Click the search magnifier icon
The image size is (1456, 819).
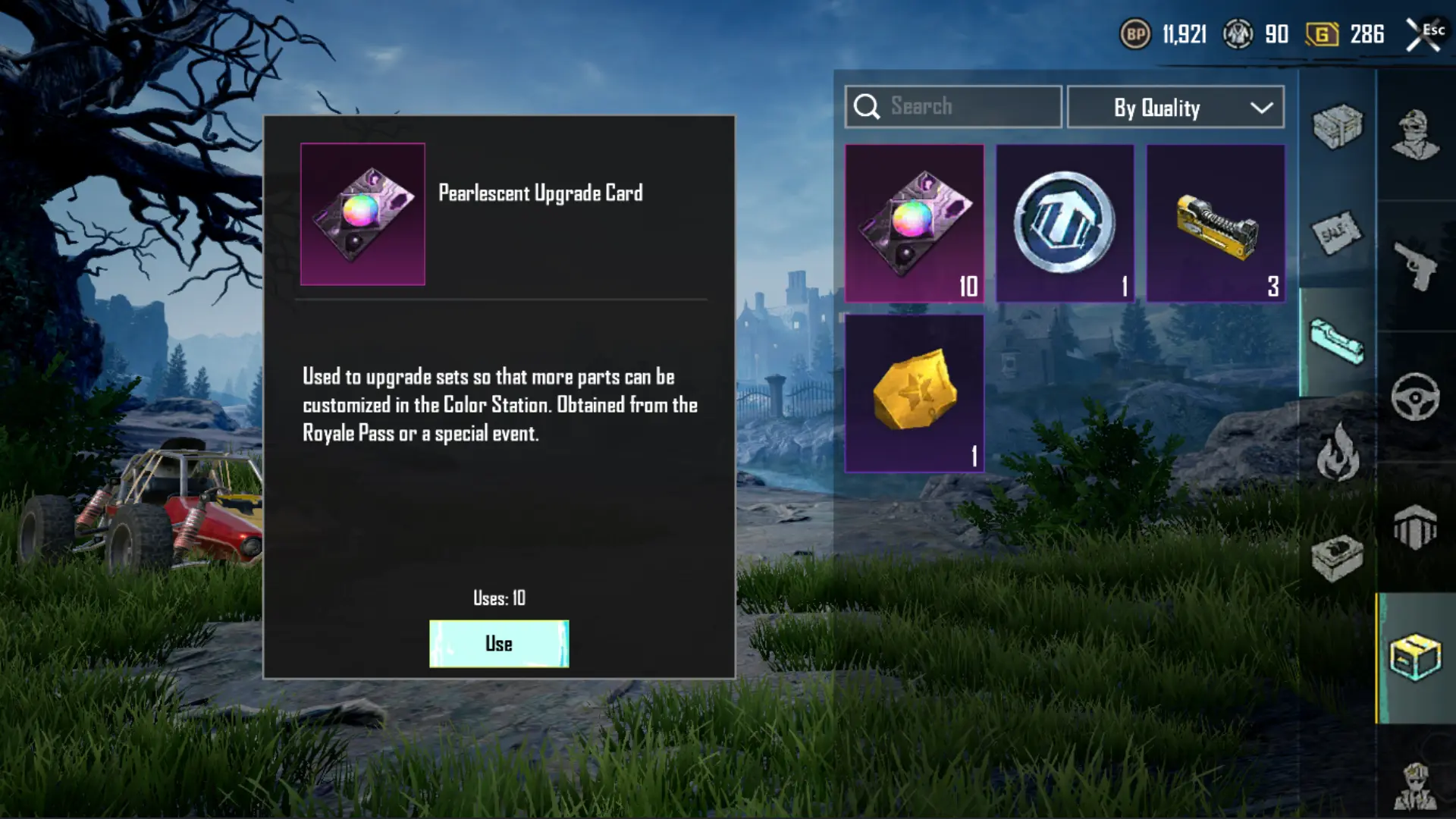coord(867,107)
